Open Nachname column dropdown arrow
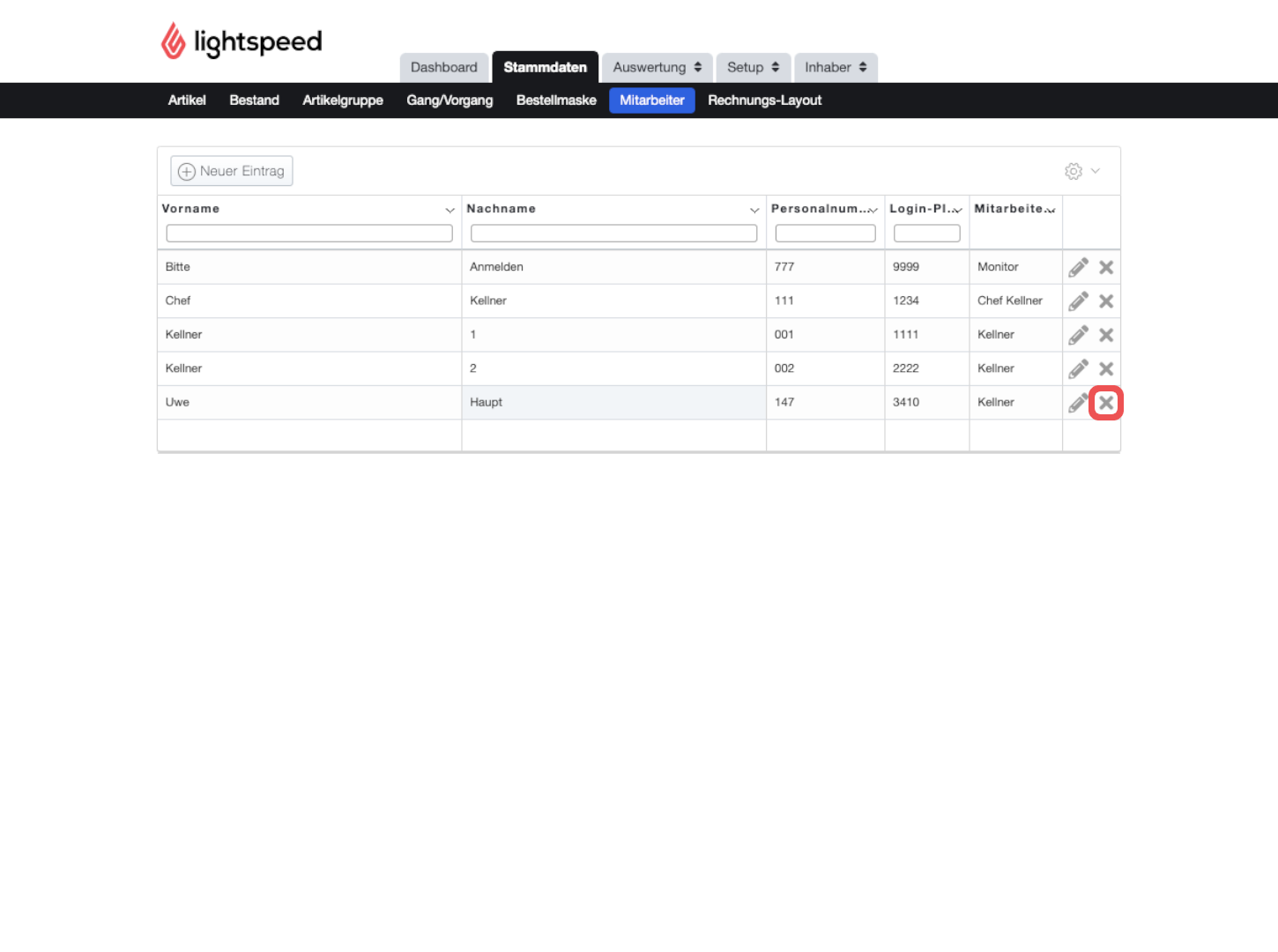This screenshot has height=952, width=1278. (754, 210)
